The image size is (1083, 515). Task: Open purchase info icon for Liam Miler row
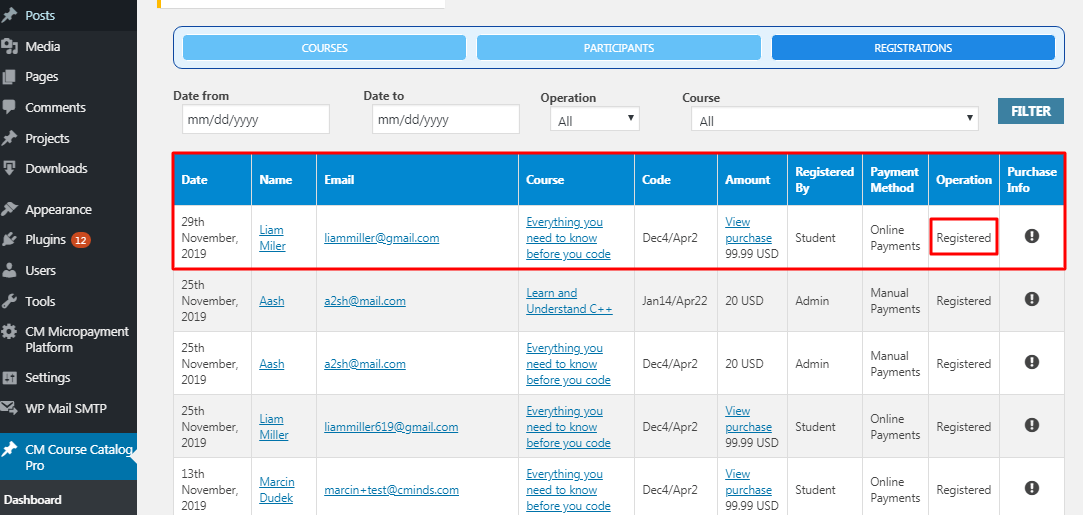[1032, 236]
